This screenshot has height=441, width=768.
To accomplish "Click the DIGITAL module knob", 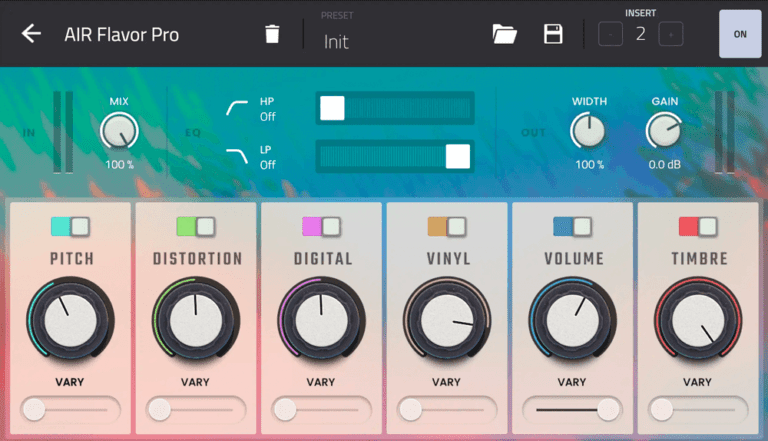I will (321, 320).
